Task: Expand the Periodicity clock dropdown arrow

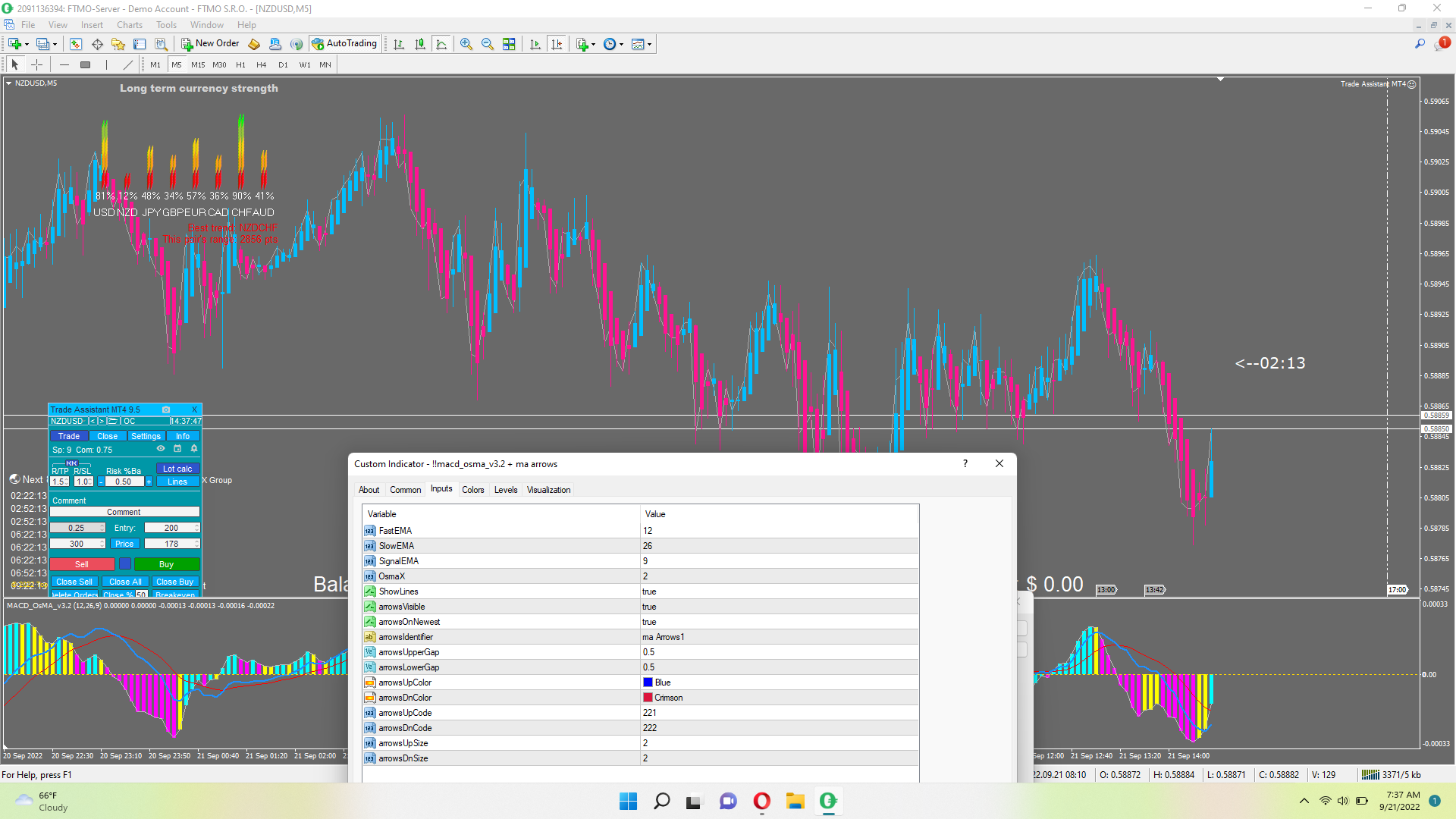Action: point(622,44)
